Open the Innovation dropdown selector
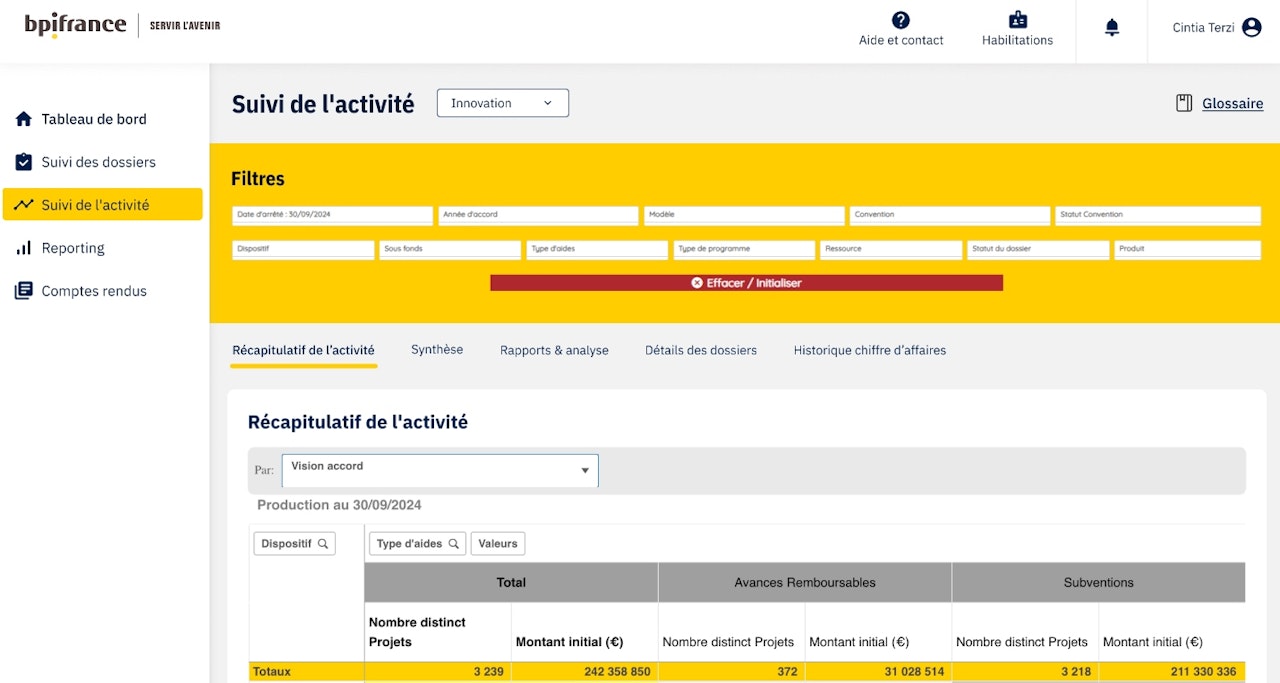This screenshot has width=1280, height=683. [502, 103]
